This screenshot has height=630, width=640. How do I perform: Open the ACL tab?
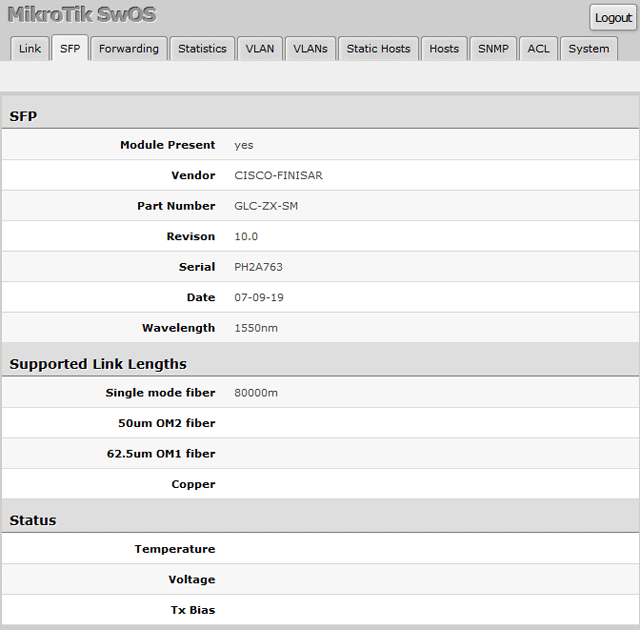(538, 49)
